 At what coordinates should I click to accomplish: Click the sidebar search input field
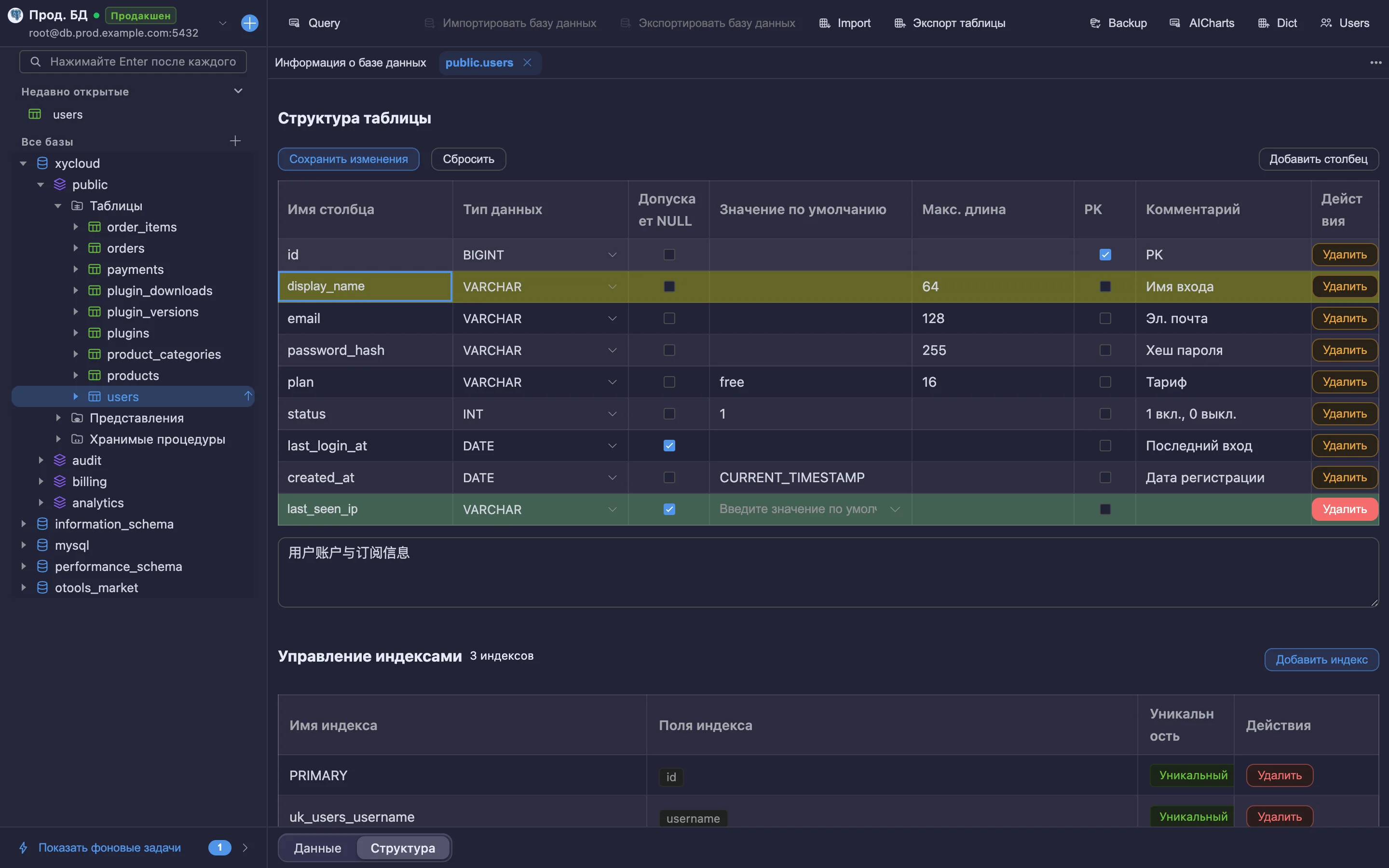click(x=133, y=61)
